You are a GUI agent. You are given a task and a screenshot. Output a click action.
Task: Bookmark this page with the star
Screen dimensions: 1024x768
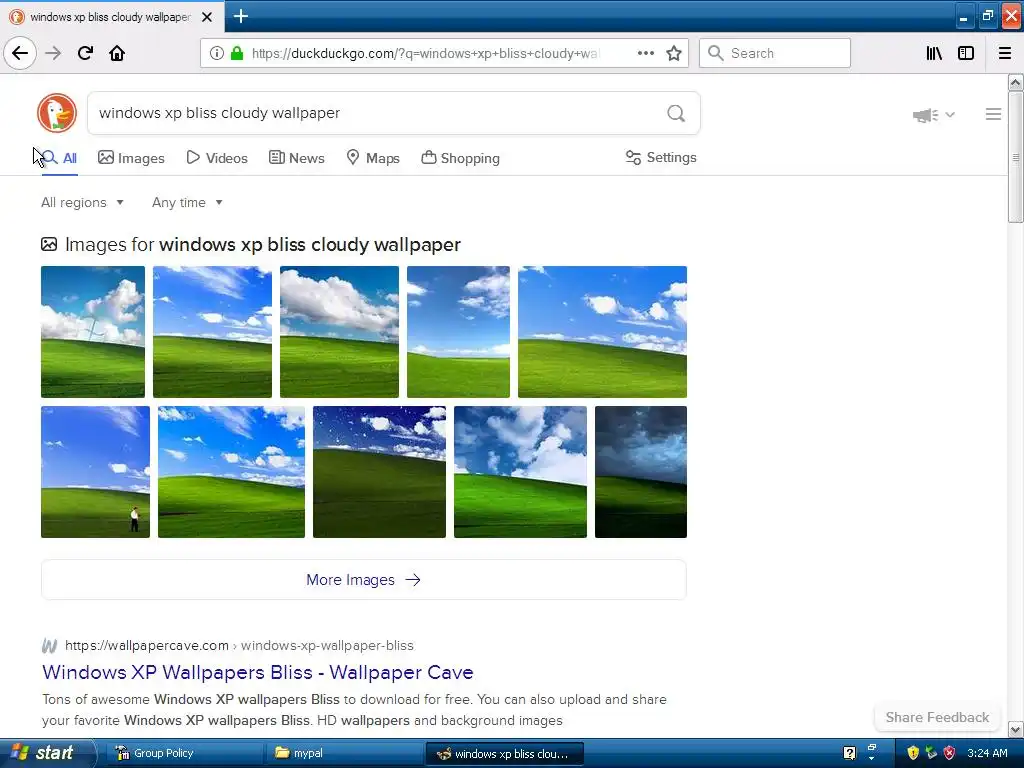[674, 53]
